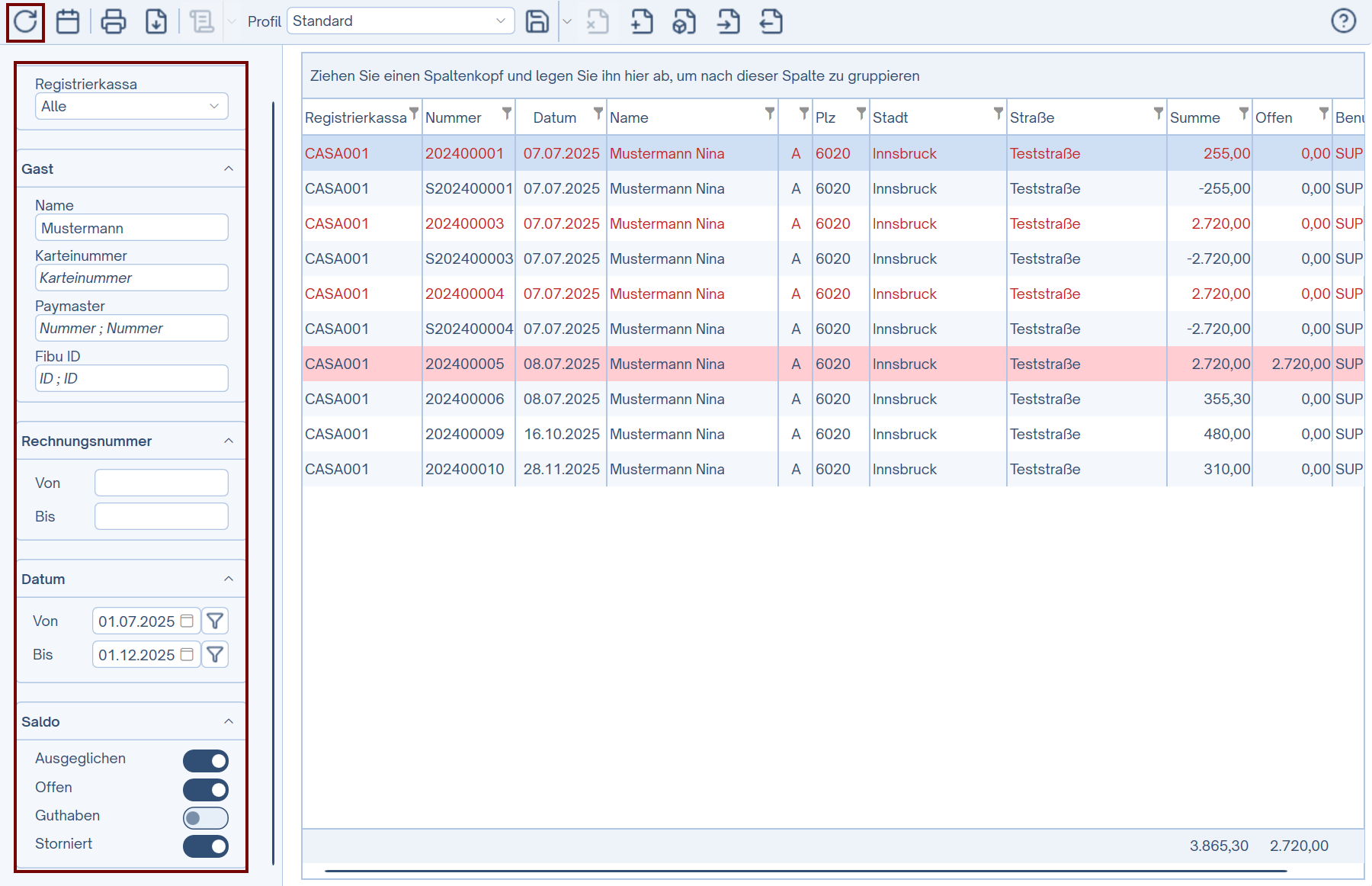
Task: Click the Karteinummer input field
Action: click(131, 278)
